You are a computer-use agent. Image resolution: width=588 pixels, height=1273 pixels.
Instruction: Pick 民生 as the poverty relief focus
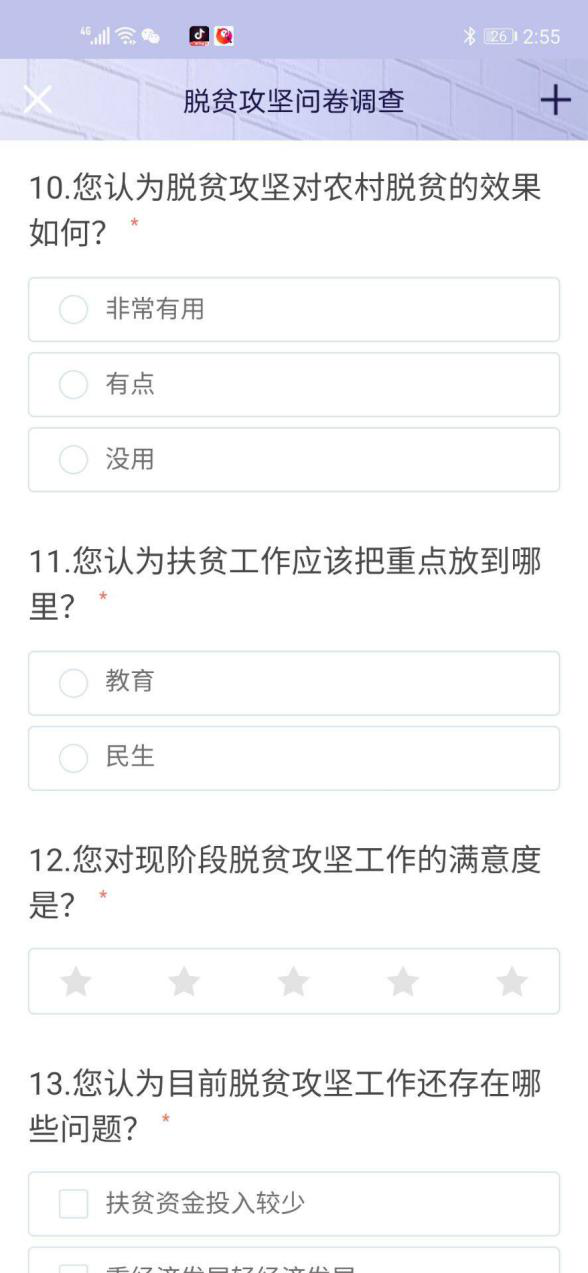[294, 758]
